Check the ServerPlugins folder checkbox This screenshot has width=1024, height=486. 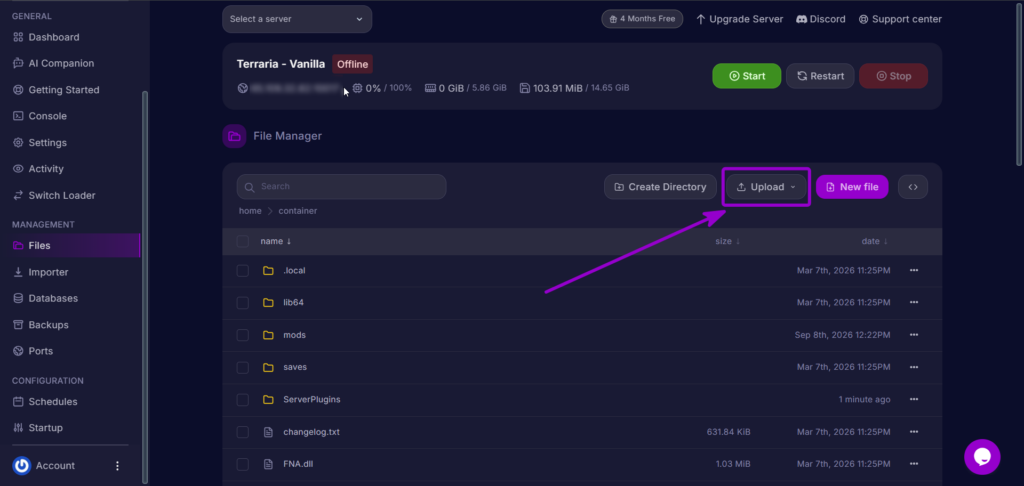(243, 399)
